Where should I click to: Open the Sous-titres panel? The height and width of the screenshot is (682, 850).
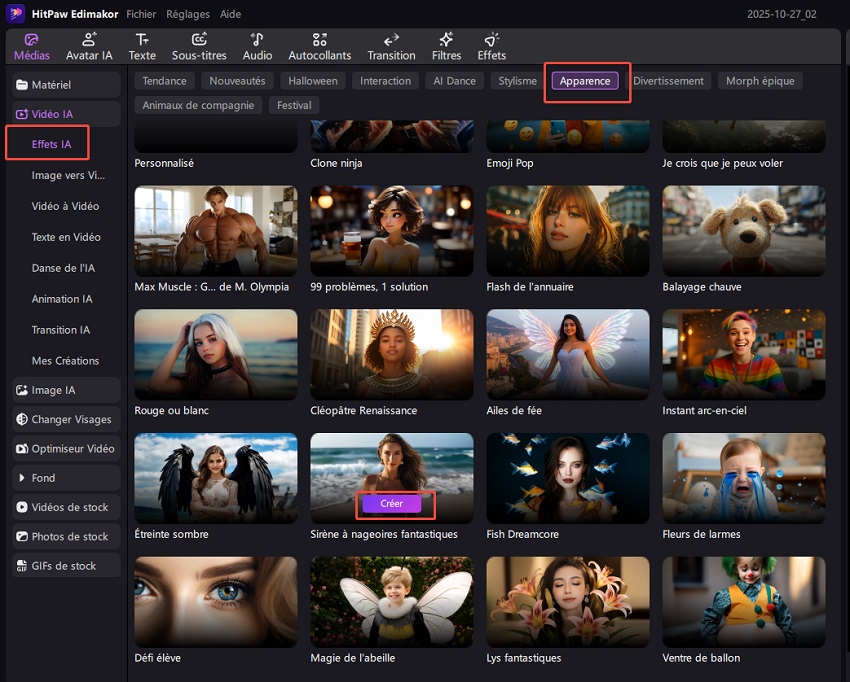point(199,46)
